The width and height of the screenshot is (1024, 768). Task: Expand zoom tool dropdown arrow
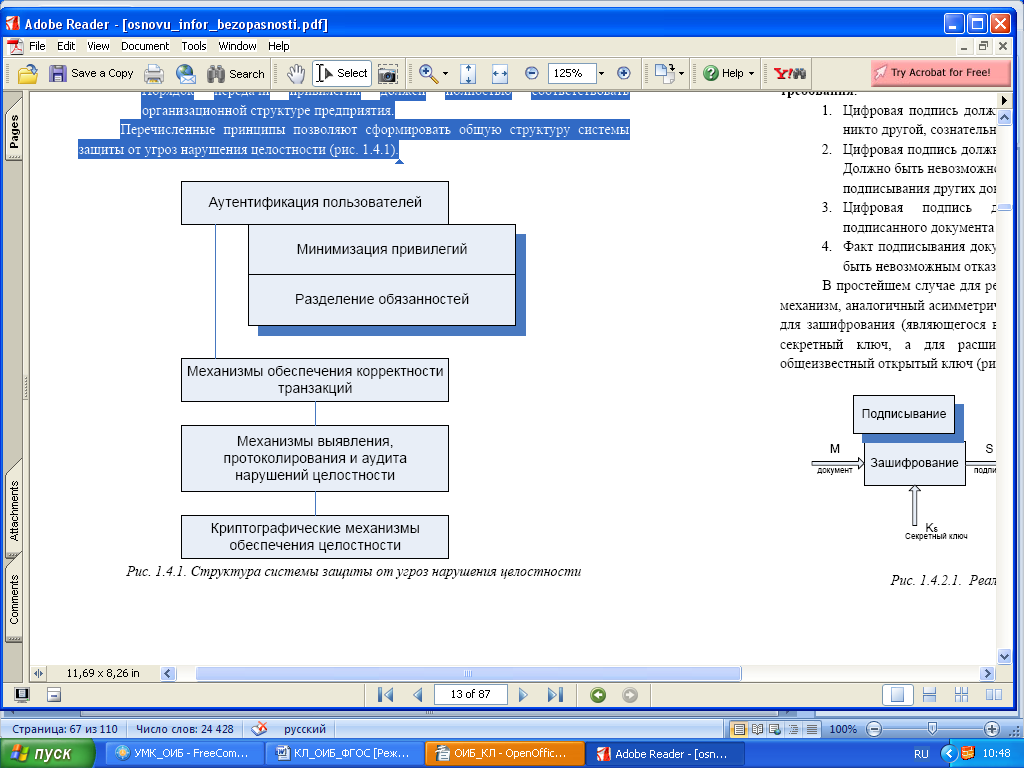click(x=445, y=74)
